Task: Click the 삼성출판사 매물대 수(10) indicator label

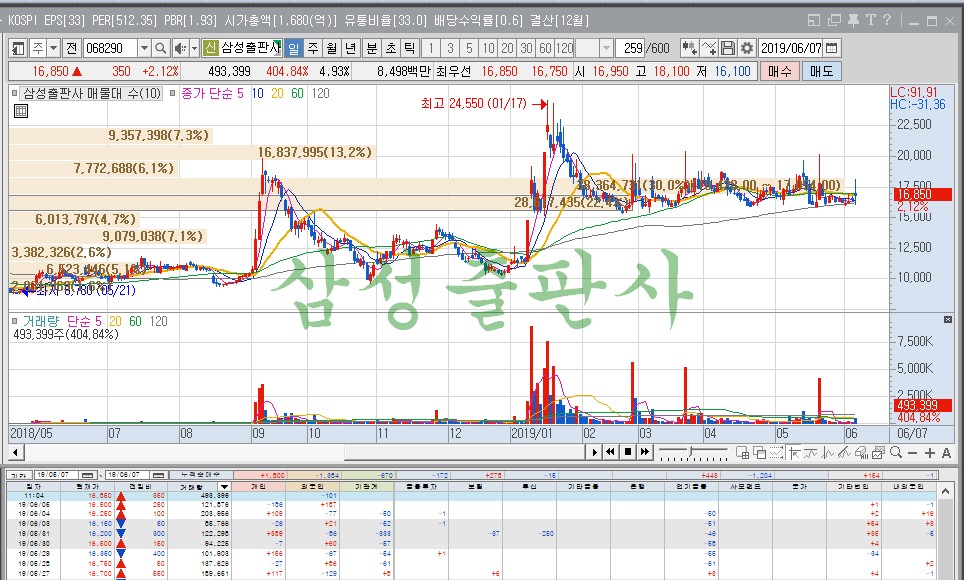Action: point(92,93)
